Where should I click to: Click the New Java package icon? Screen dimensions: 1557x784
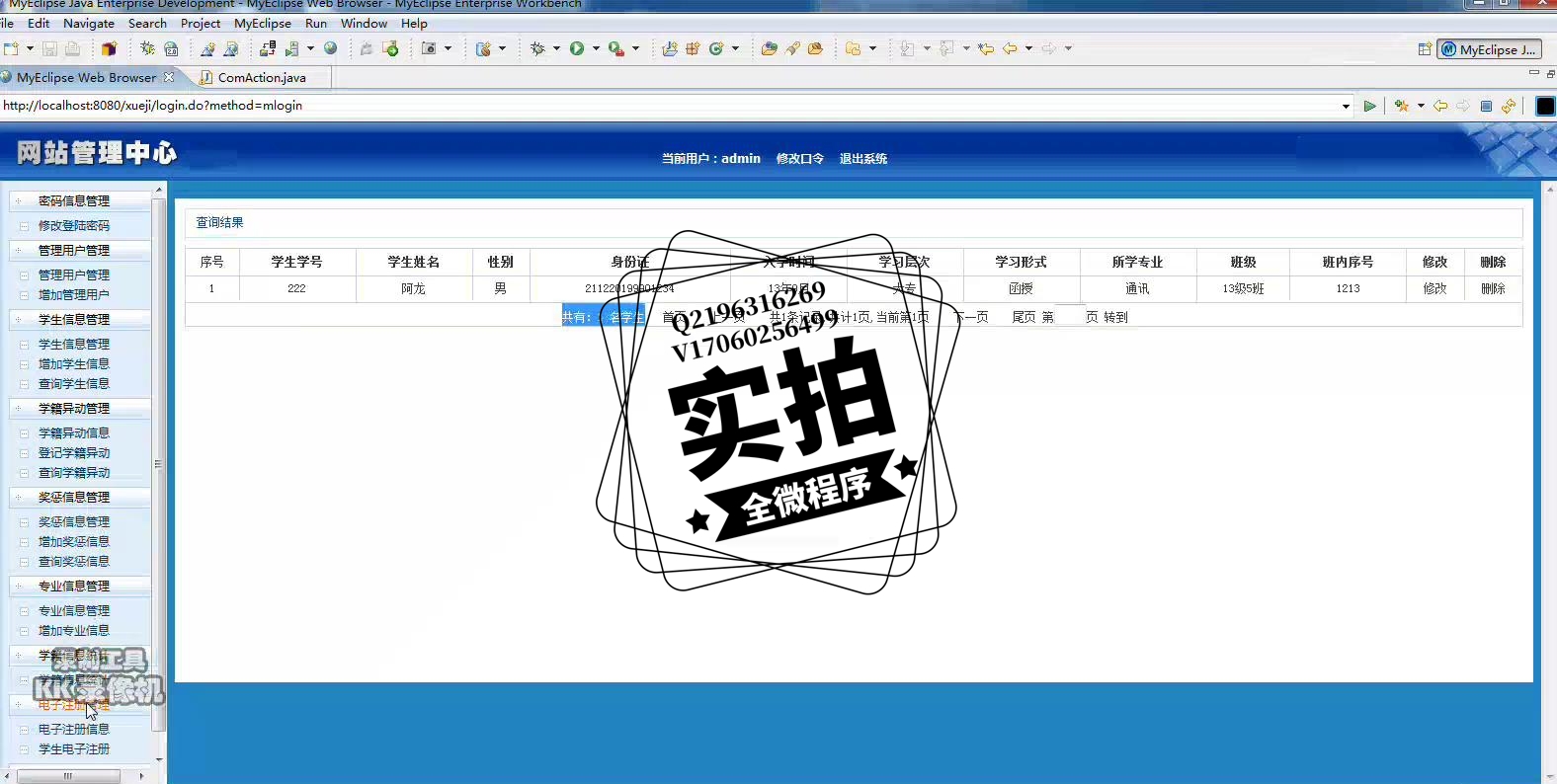click(693, 48)
